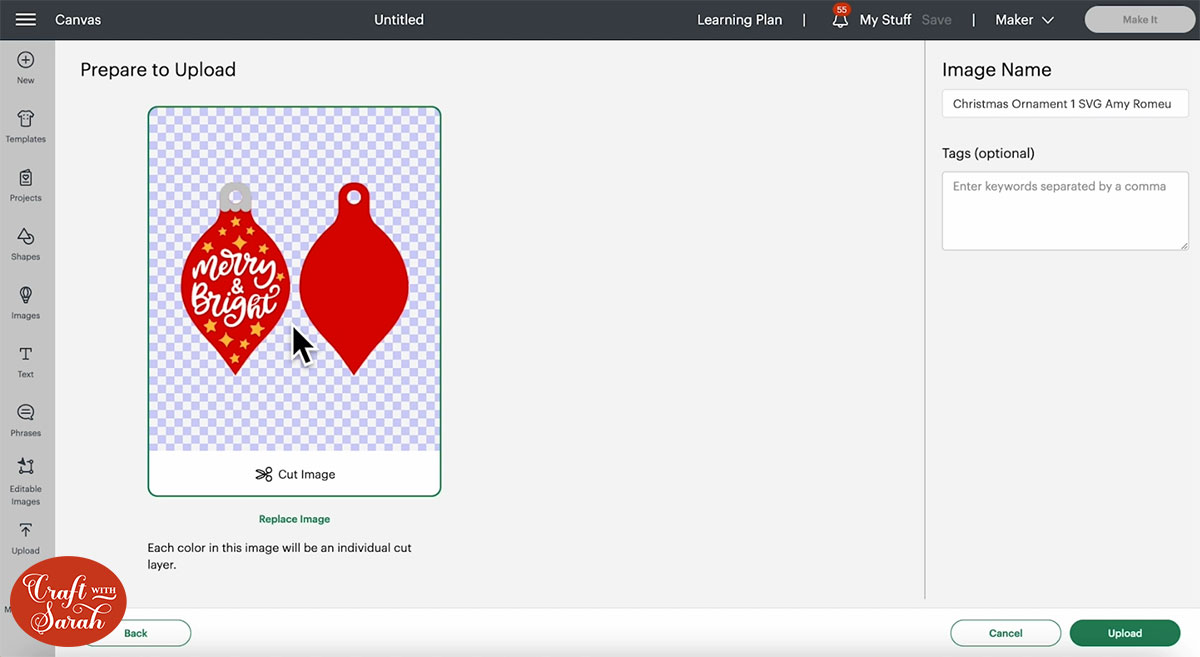Click the Tags keywords text area

[x=1065, y=210]
